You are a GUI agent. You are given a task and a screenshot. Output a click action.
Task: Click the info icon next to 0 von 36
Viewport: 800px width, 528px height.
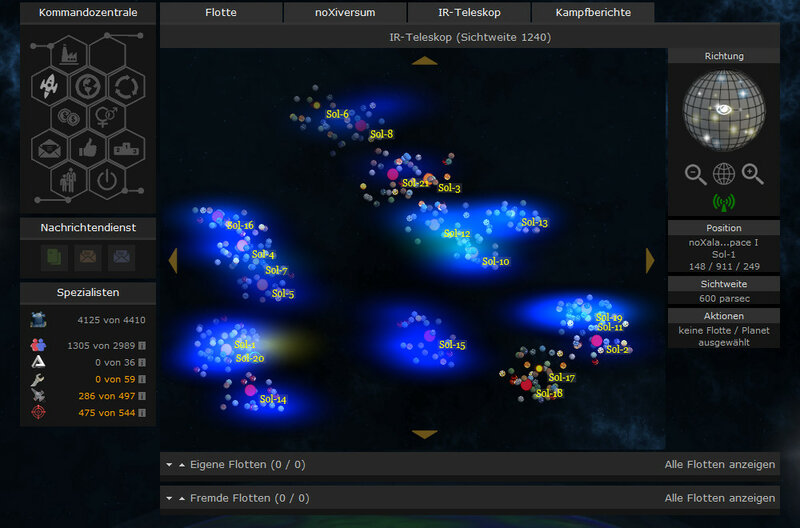pos(142,363)
